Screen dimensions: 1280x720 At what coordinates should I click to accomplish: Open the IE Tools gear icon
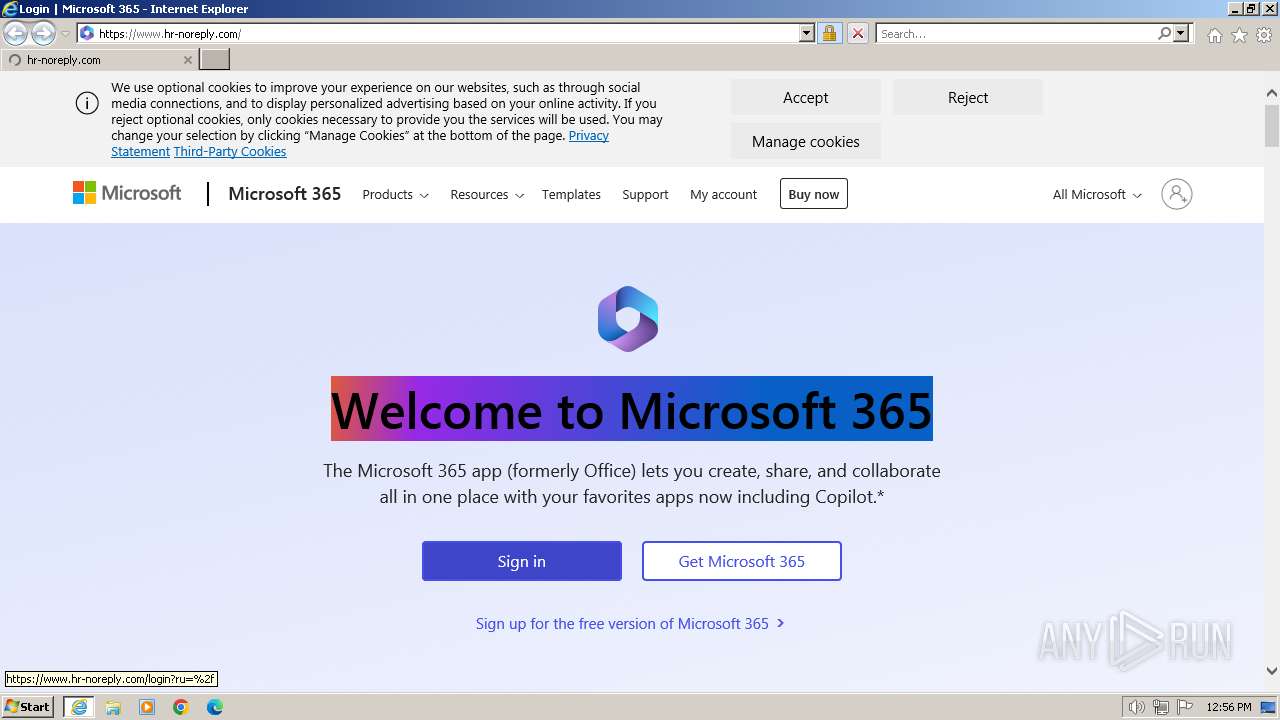point(1264,35)
